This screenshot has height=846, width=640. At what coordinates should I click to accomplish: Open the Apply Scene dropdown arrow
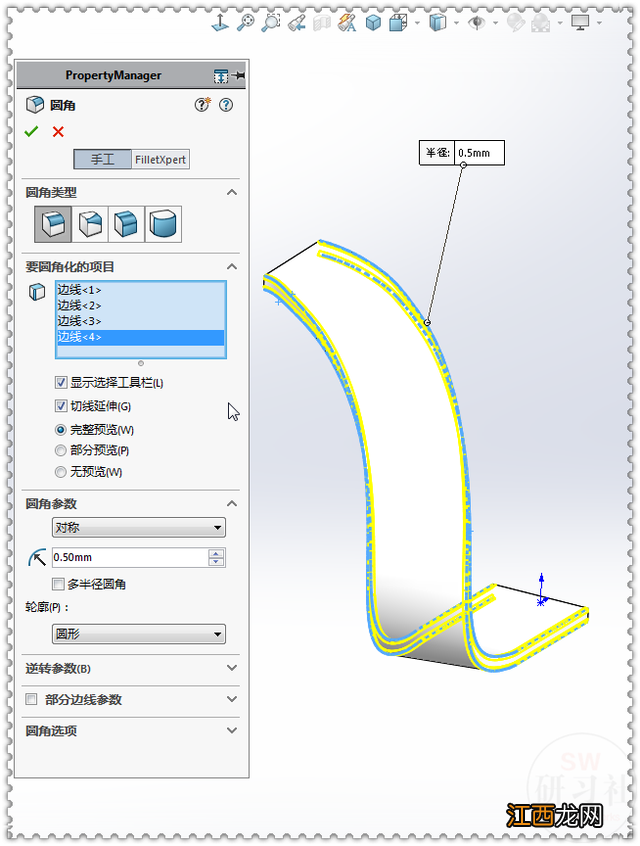560,23
